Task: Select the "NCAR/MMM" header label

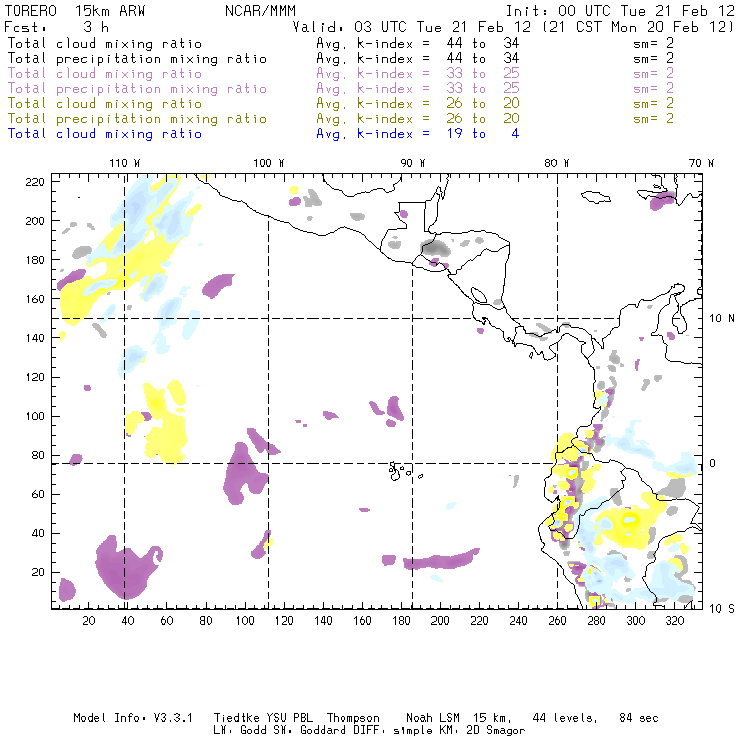Action: click(x=261, y=11)
